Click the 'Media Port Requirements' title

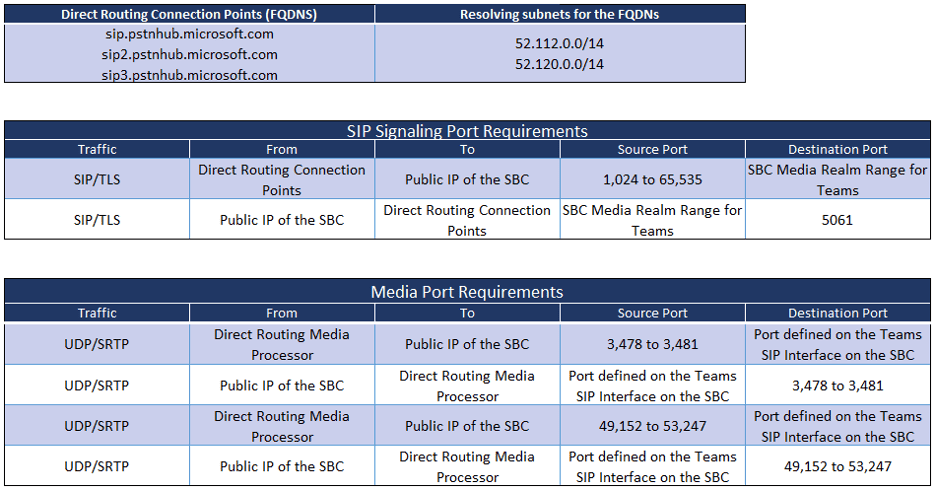467,291
